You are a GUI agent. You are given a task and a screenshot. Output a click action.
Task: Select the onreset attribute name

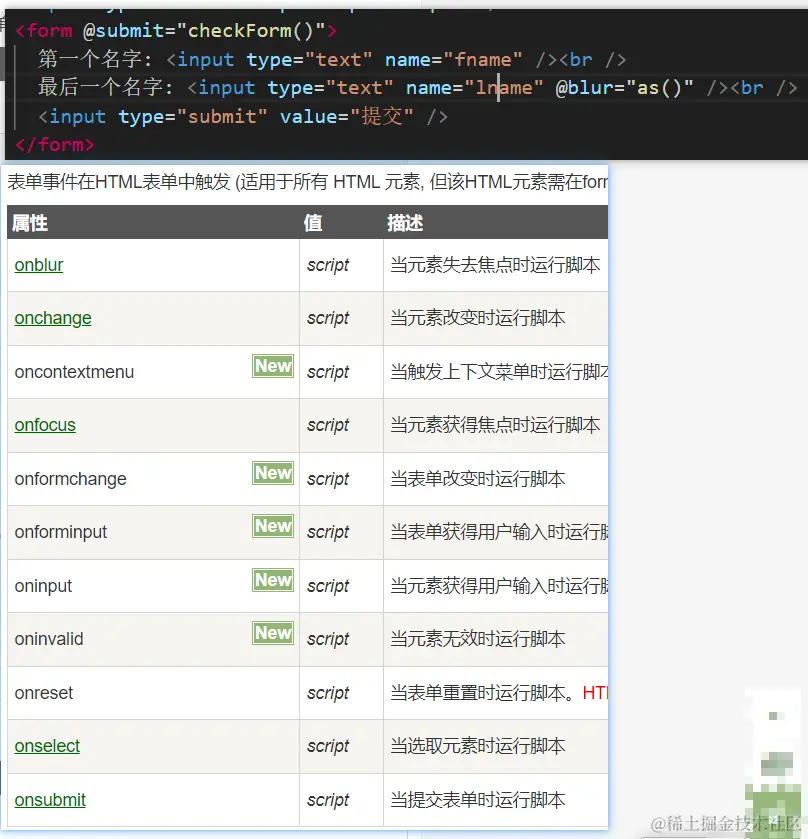43,693
